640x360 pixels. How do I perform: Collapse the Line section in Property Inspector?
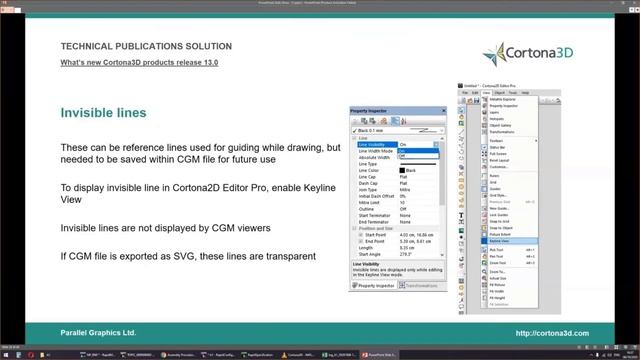click(x=354, y=138)
